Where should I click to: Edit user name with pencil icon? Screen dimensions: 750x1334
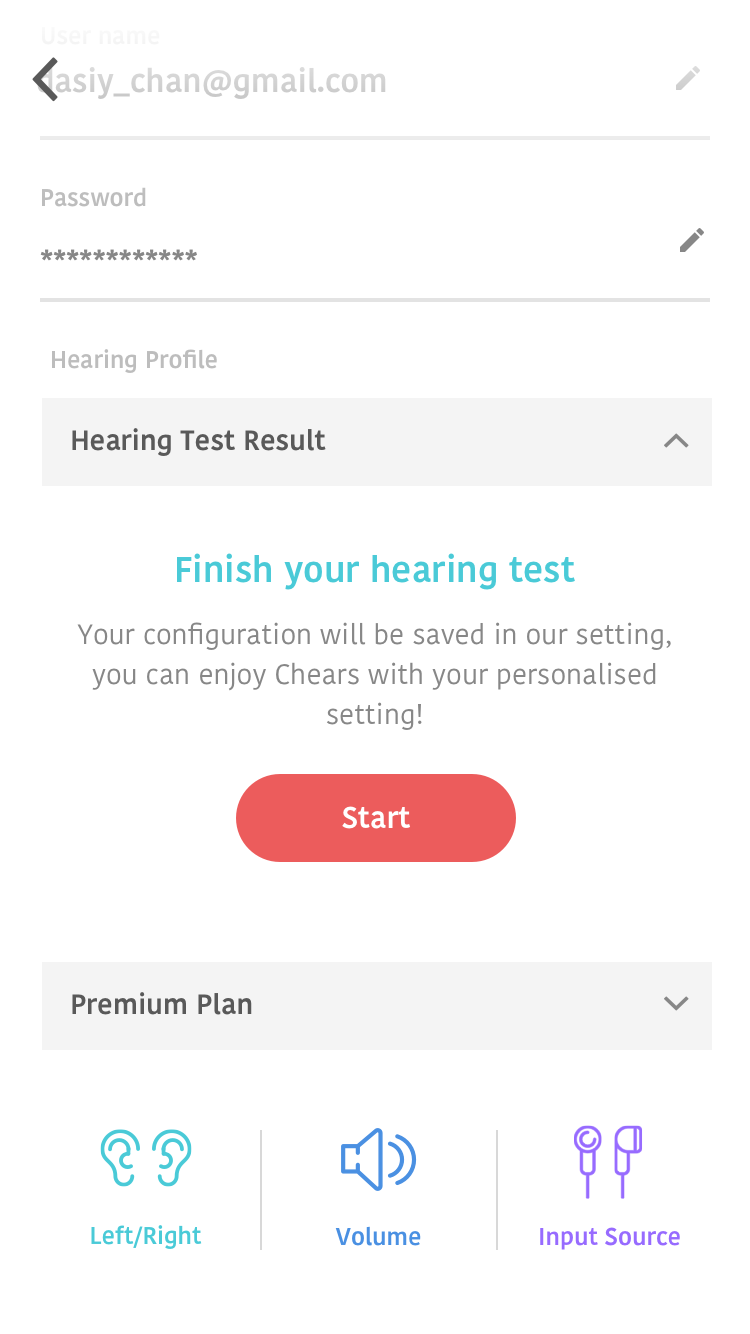coord(687,79)
